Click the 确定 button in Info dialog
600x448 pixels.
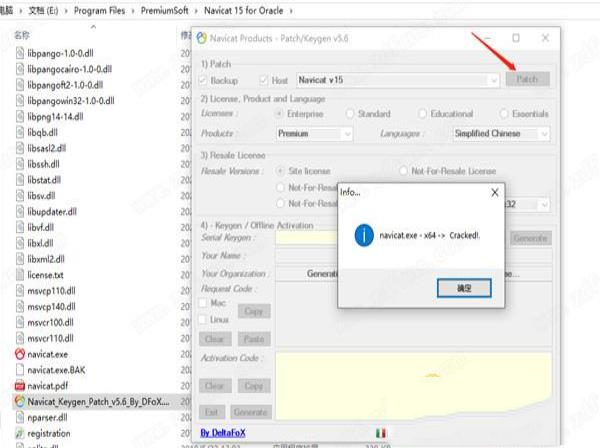click(464, 288)
